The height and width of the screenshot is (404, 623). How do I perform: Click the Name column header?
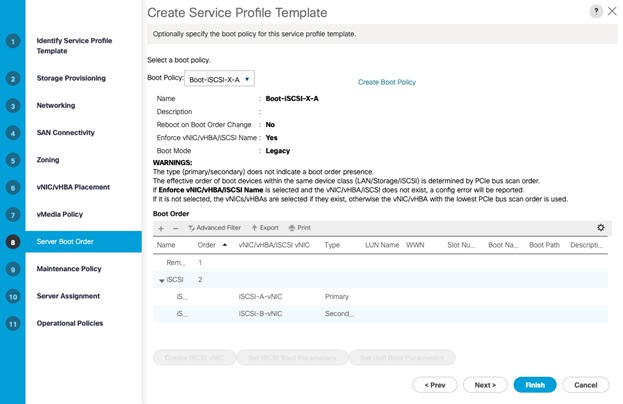click(x=166, y=245)
